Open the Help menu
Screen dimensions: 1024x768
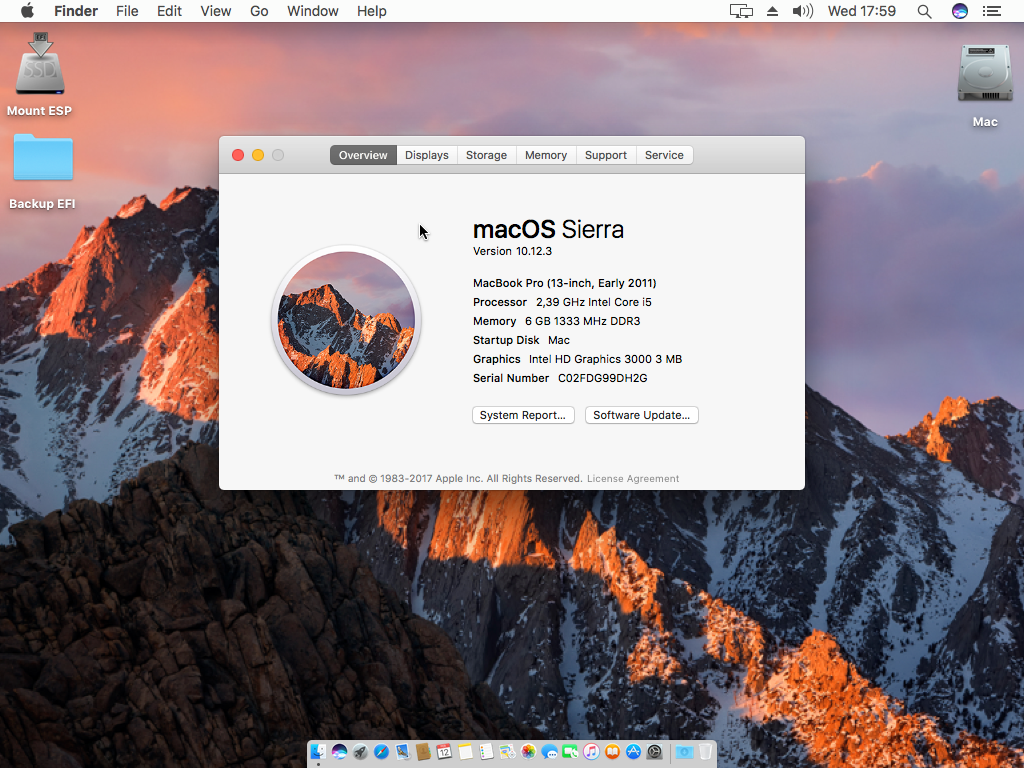coord(372,11)
